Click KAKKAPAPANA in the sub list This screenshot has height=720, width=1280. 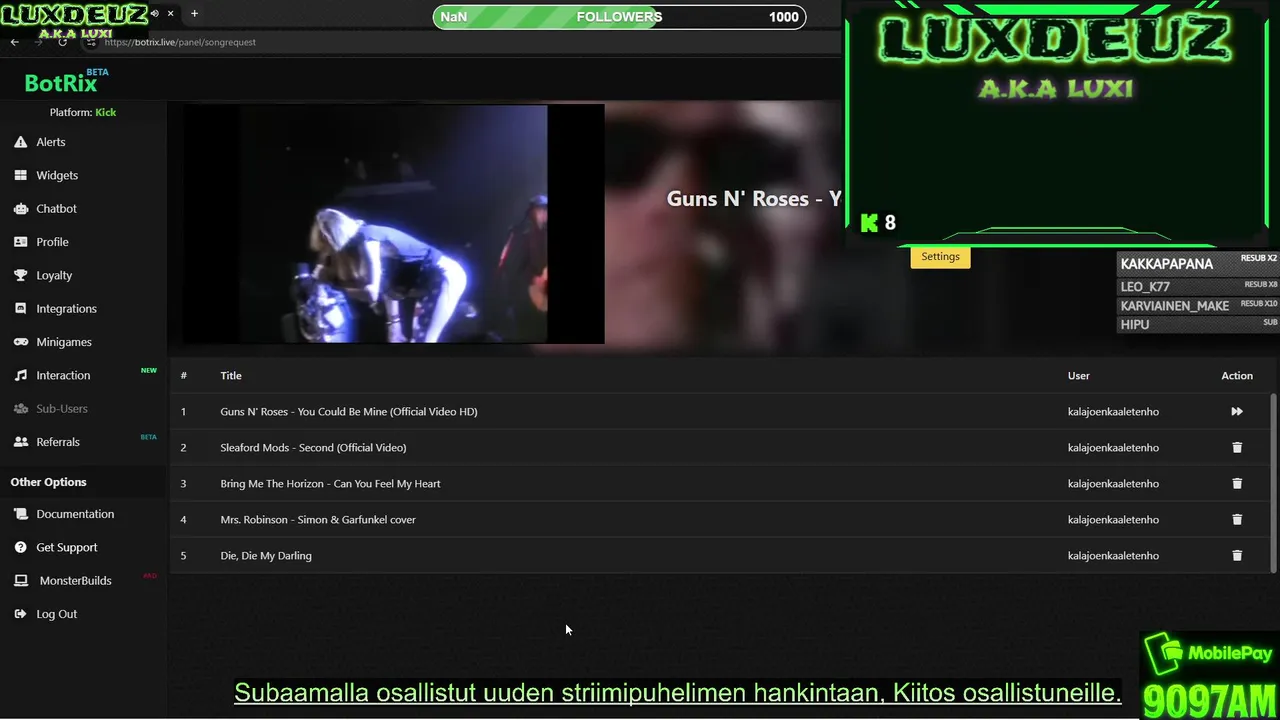(x=1167, y=264)
